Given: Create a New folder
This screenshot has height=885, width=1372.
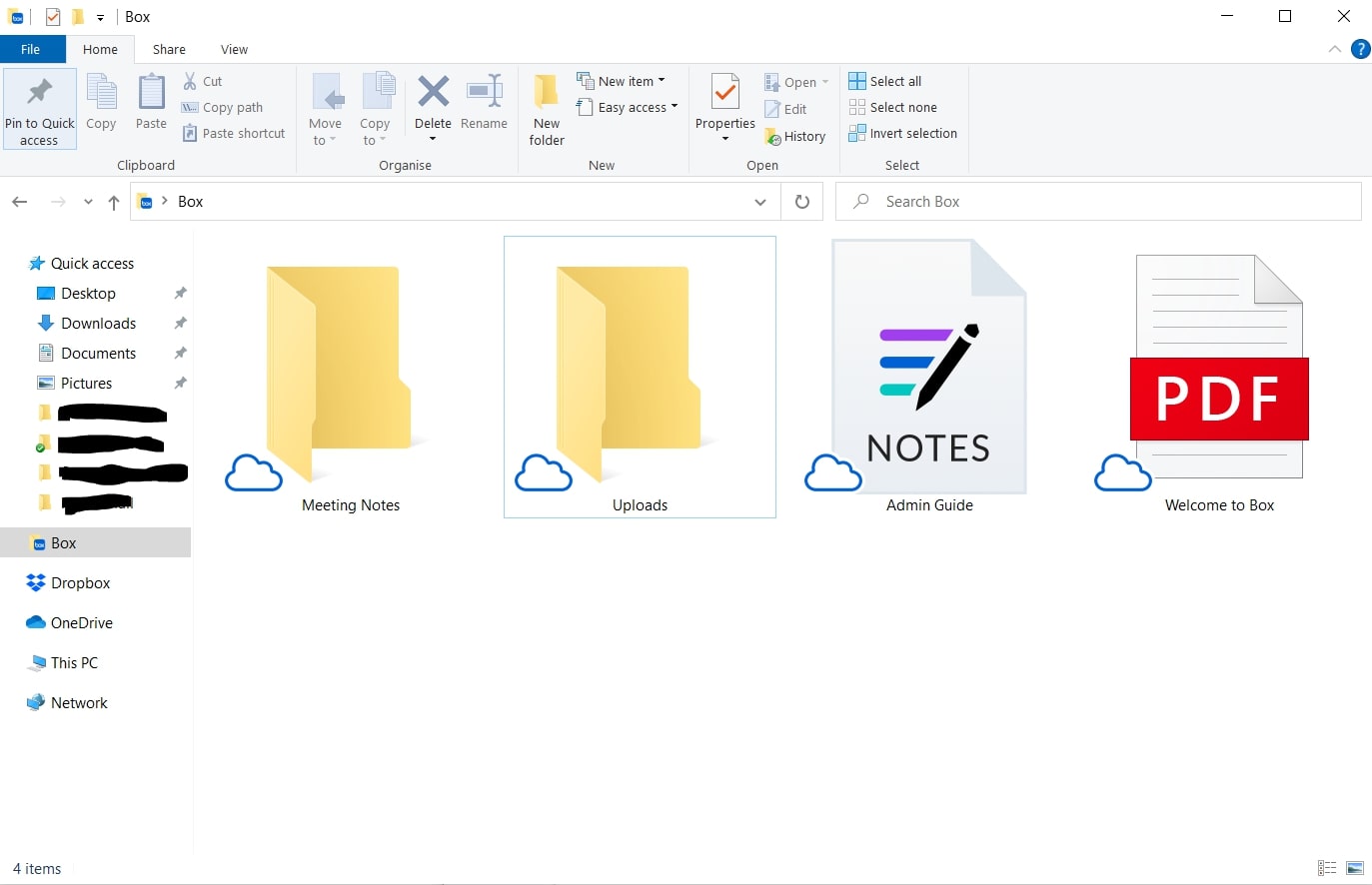Looking at the screenshot, I should [547, 109].
